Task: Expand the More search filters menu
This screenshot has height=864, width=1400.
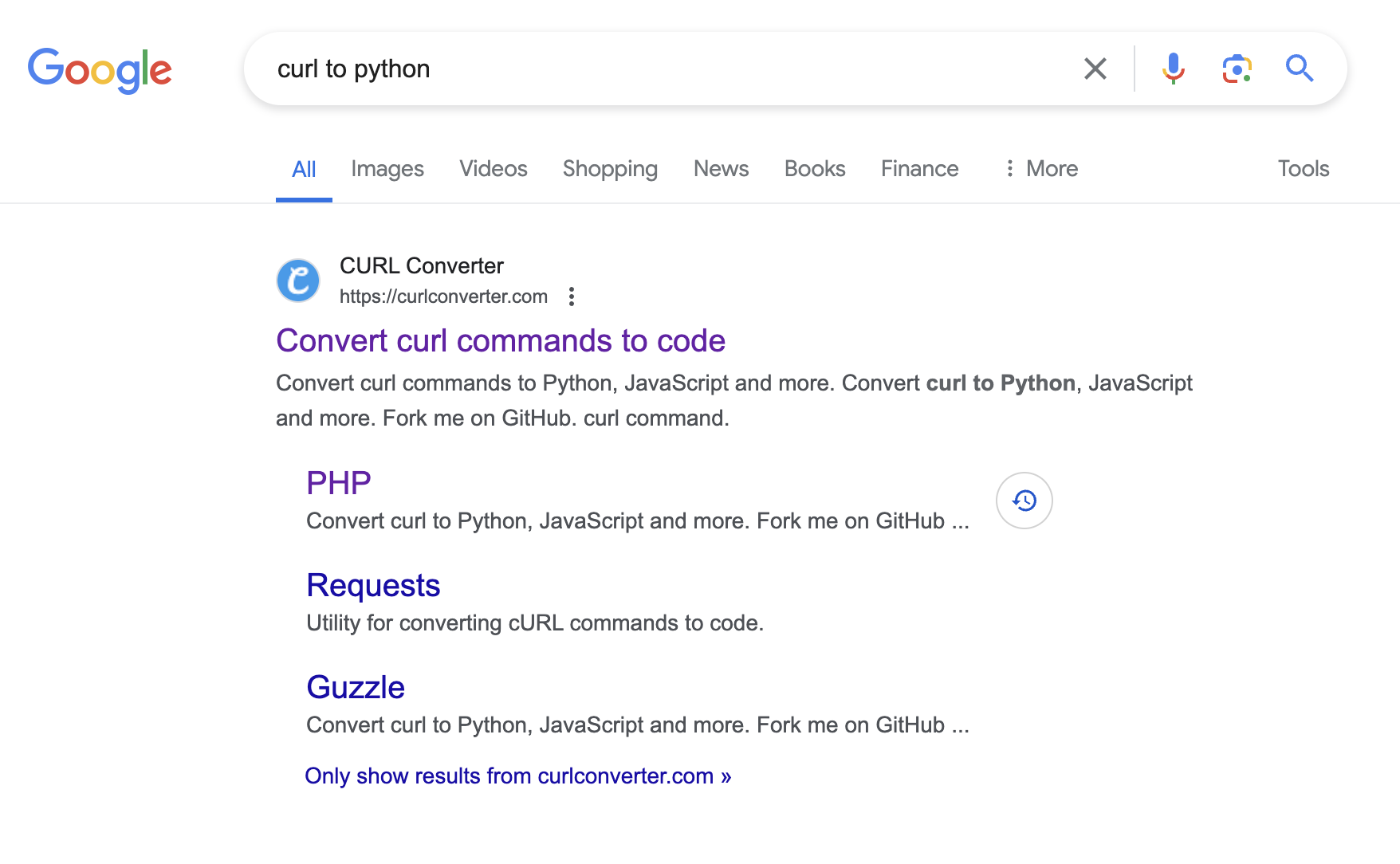Action: [x=1040, y=169]
